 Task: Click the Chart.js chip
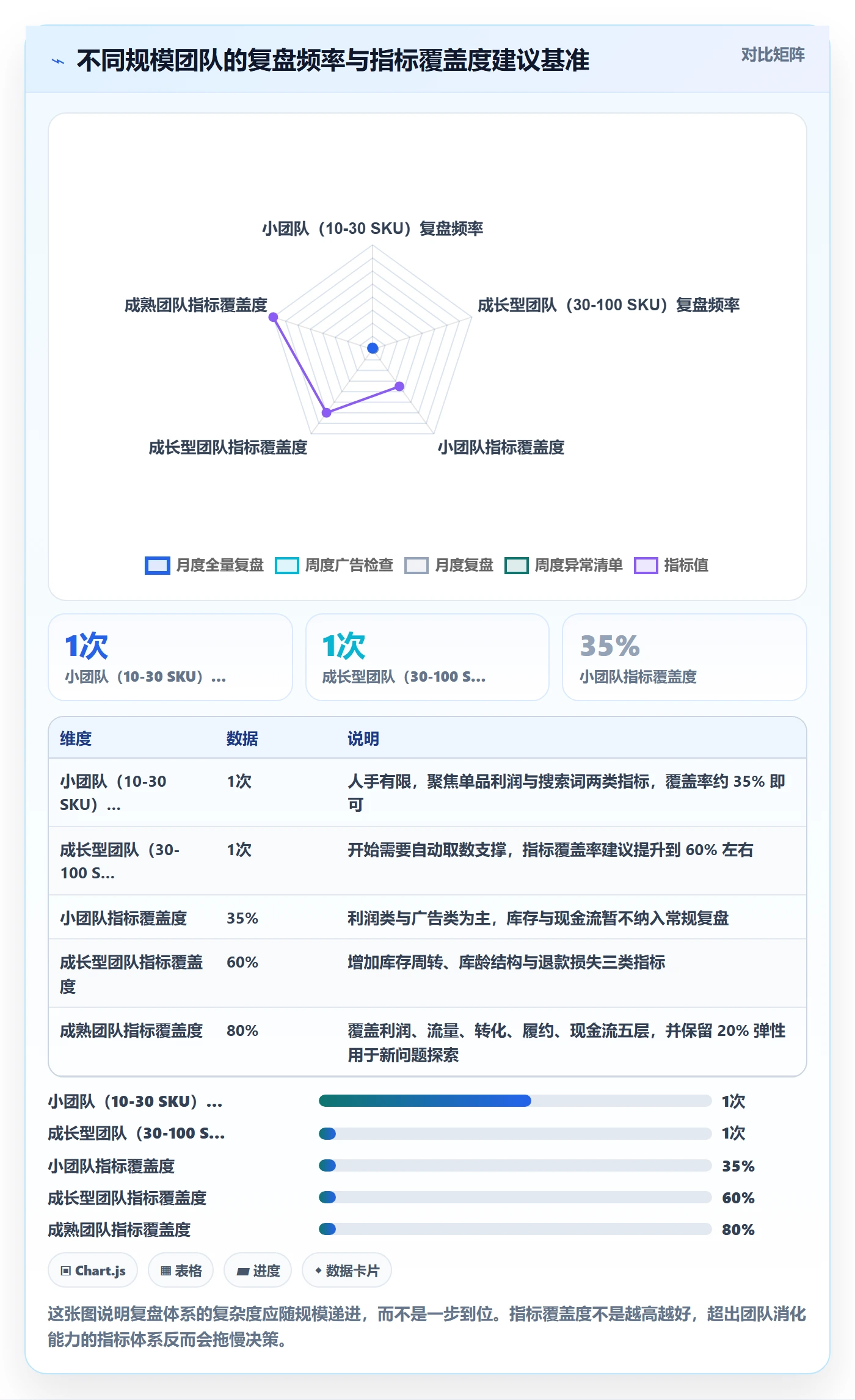[x=93, y=1271]
